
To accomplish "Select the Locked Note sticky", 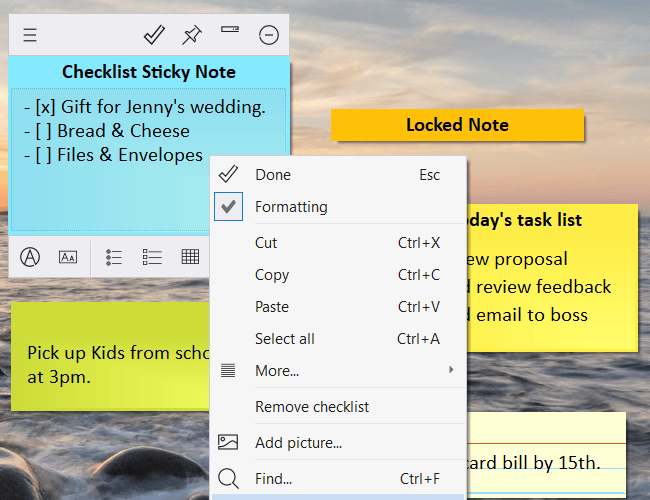I will (457, 125).
